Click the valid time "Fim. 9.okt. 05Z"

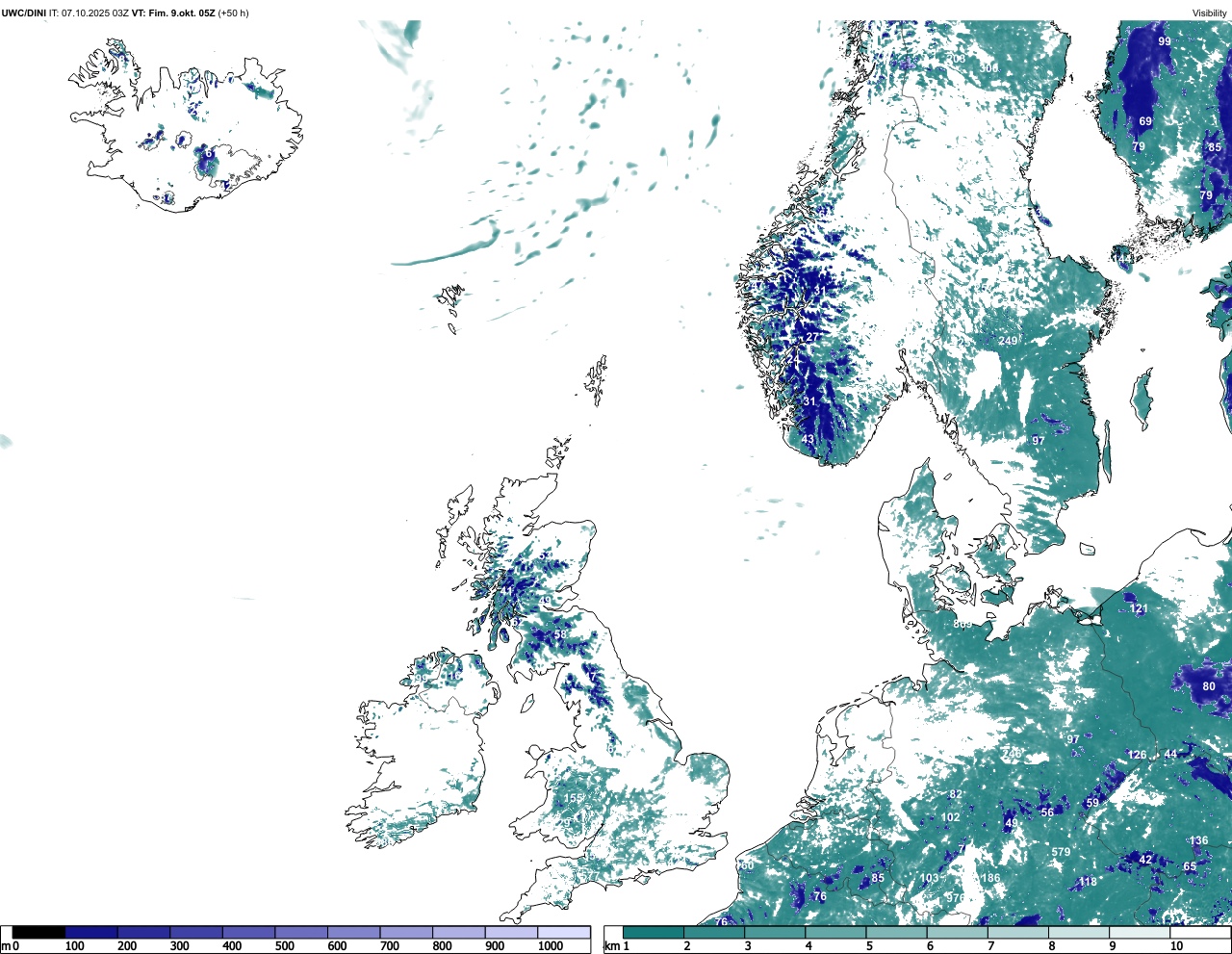tap(181, 13)
